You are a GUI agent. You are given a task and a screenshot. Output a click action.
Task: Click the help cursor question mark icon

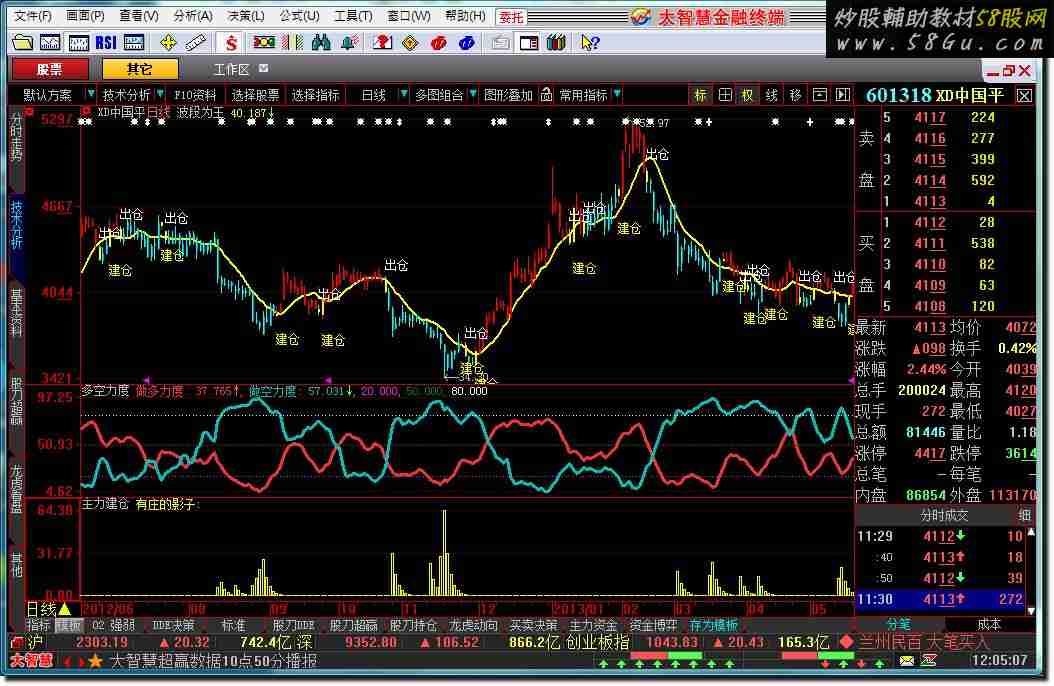coord(590,43)
